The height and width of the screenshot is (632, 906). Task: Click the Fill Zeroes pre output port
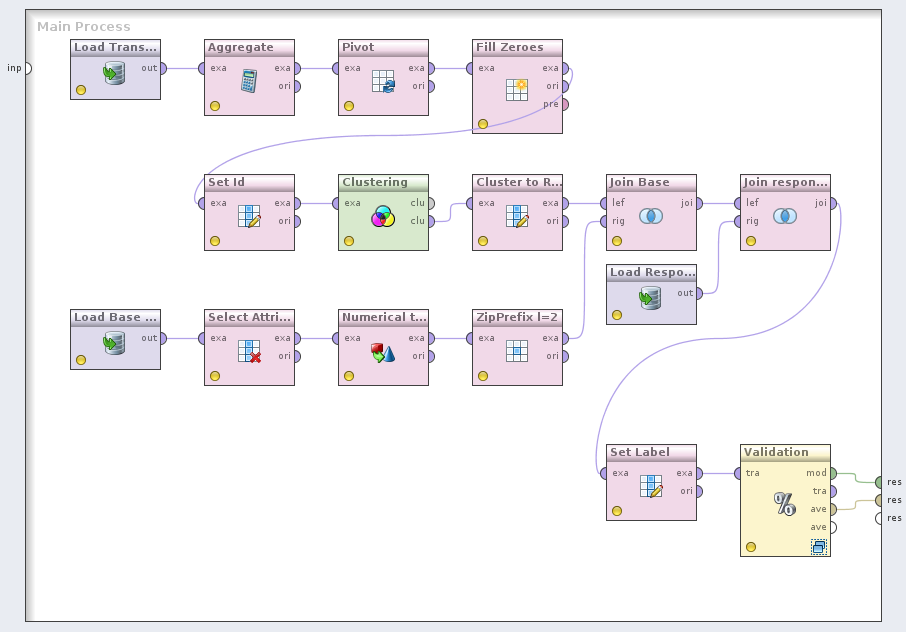click(x=565, y=104)
